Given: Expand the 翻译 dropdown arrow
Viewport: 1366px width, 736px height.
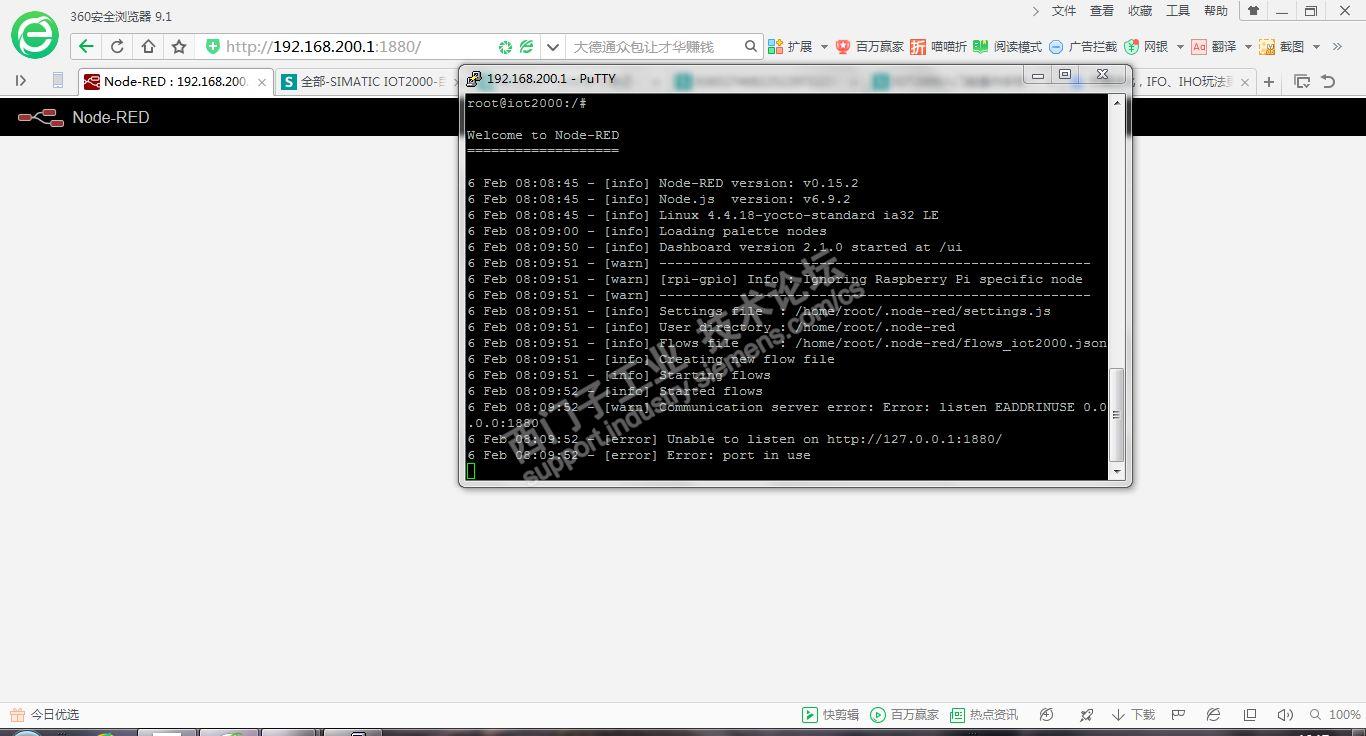Looking at the screenshot, I should (1248, 47).
